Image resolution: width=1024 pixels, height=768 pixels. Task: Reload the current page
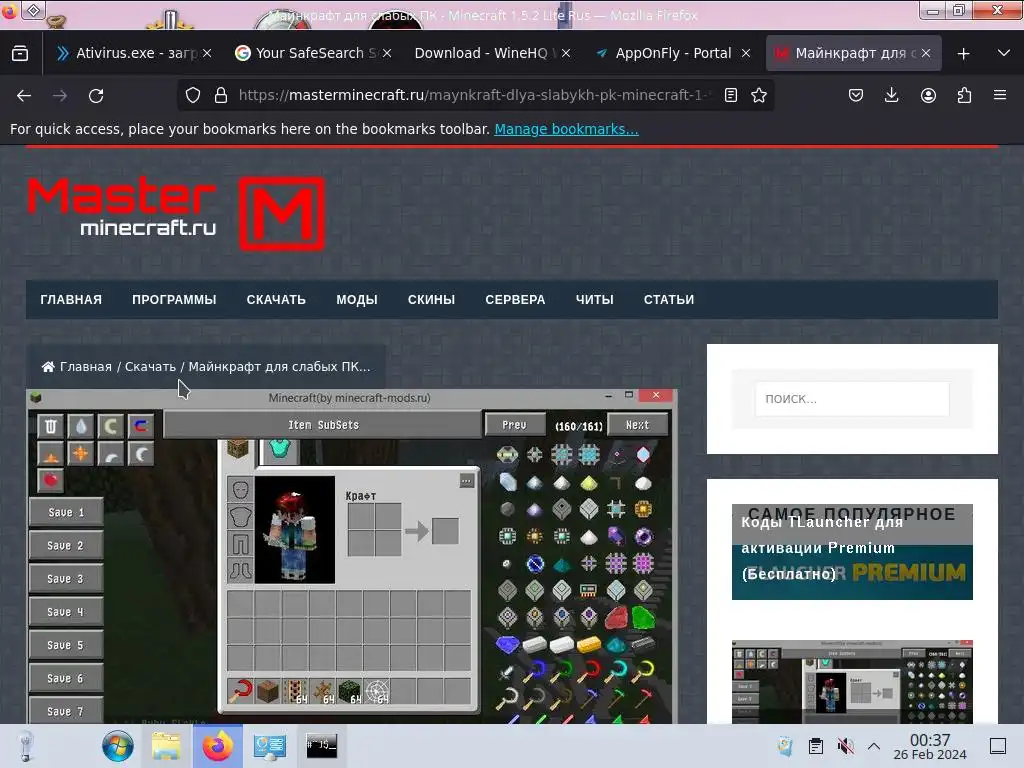point(96,95)
